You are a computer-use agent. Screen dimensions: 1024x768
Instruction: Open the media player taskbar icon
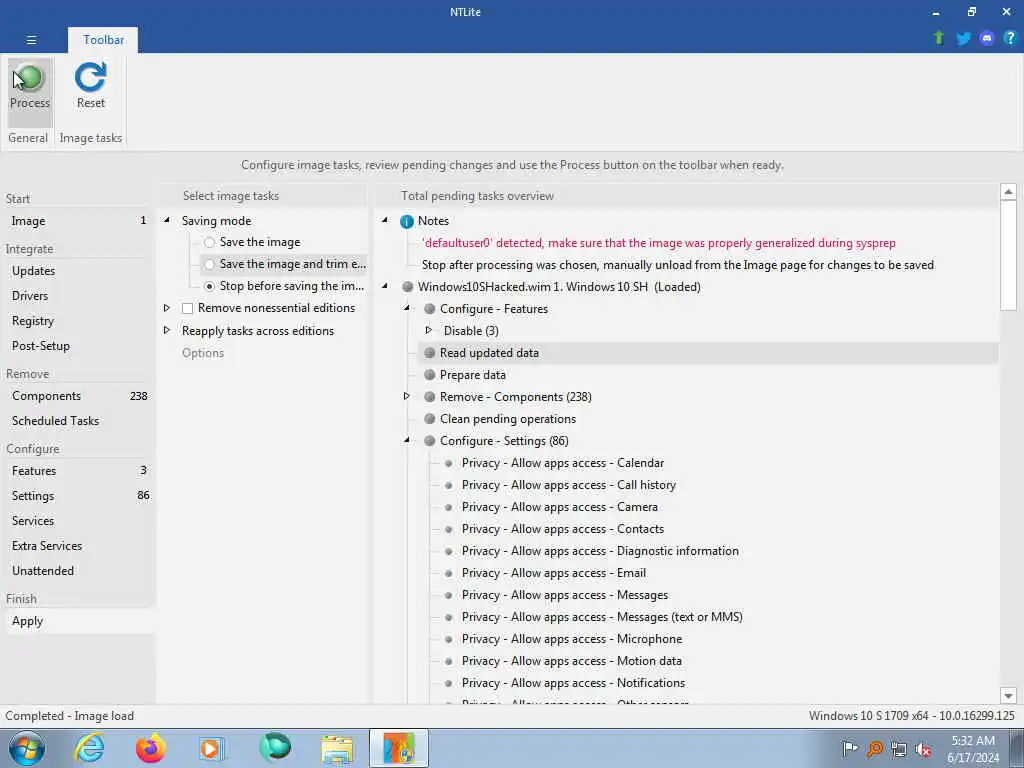pos(212,748)
